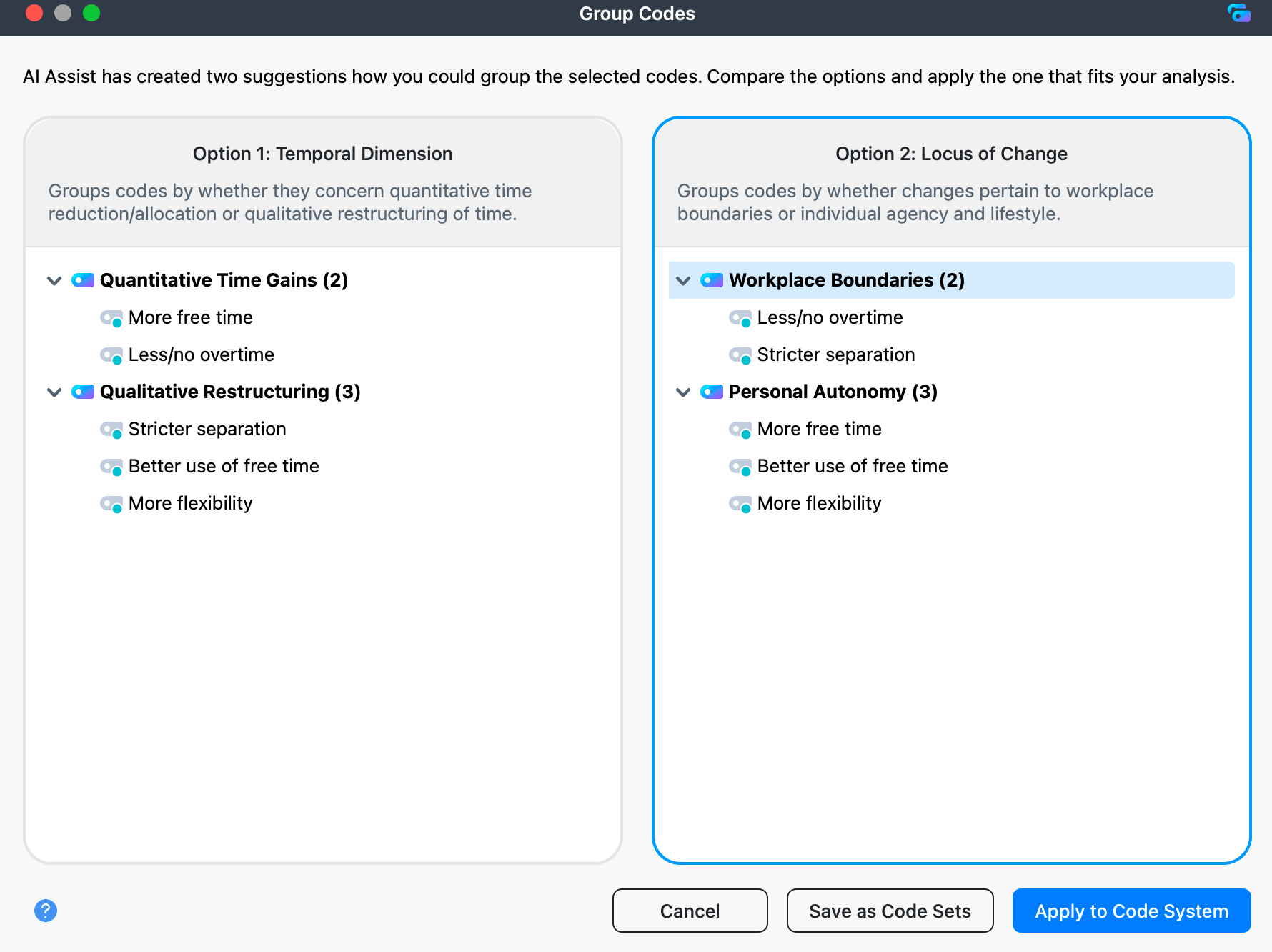Collapse the Qualitative Restructuring group
The image size is (1272, 952).
pos(54,392)
